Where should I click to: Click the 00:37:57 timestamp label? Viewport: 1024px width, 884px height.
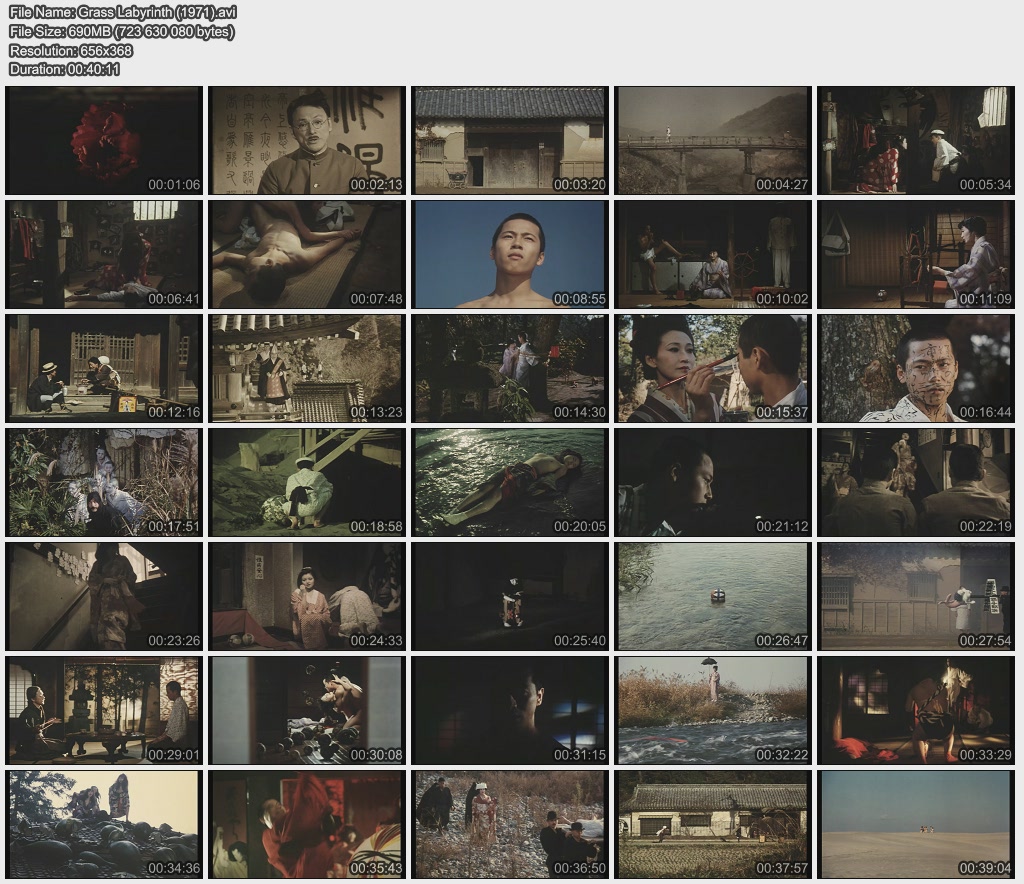pos(780,868)
